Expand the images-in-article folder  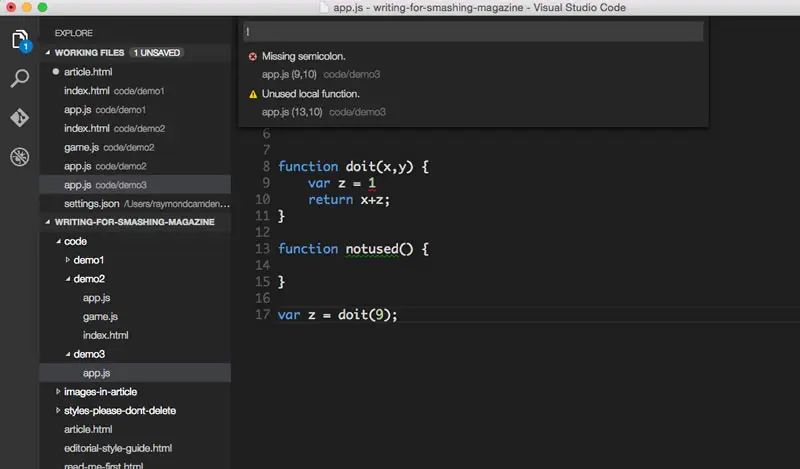click(58, 391)
